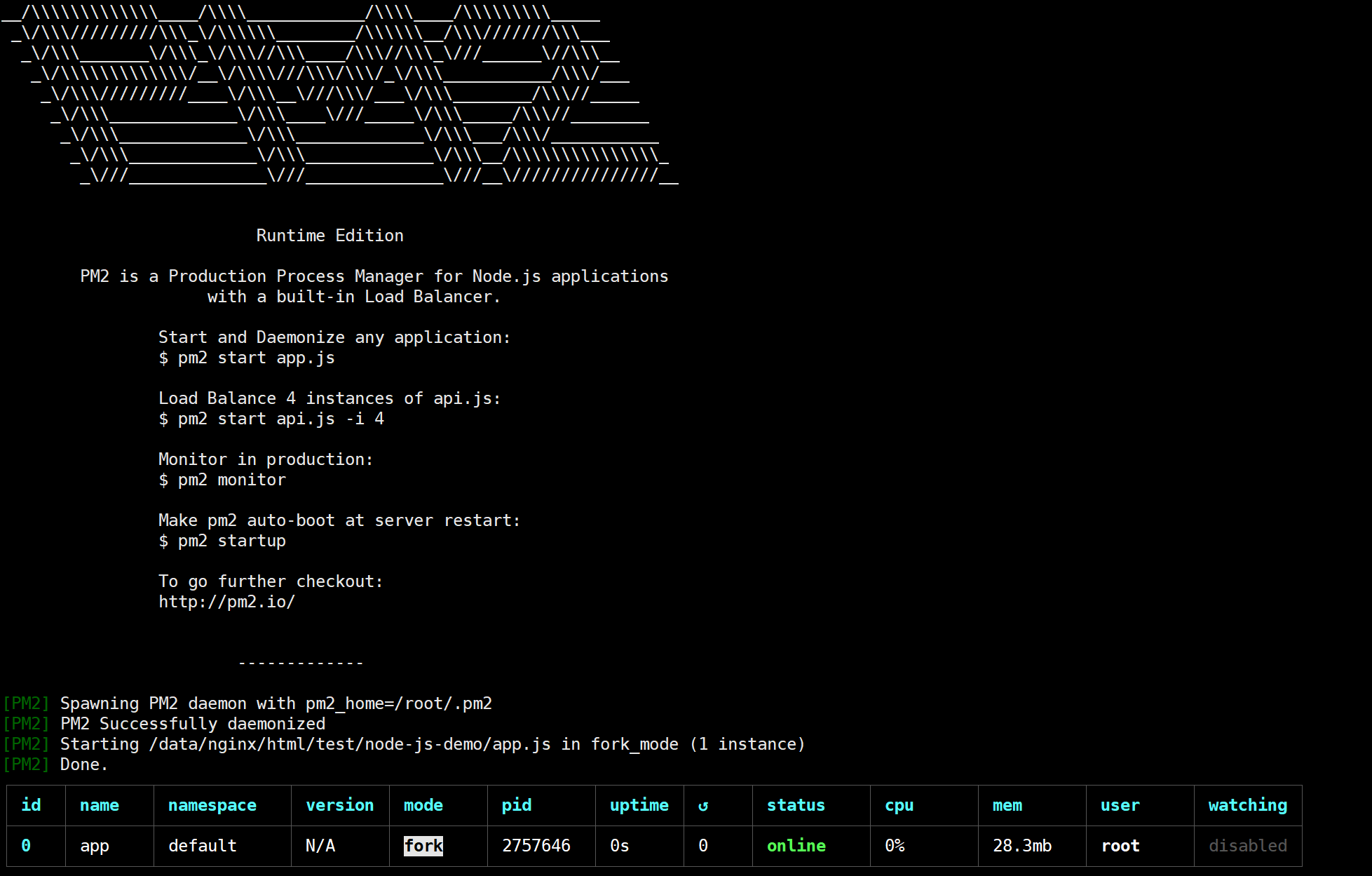Click the highlighted 'fork' mode cell

(423, 846)
